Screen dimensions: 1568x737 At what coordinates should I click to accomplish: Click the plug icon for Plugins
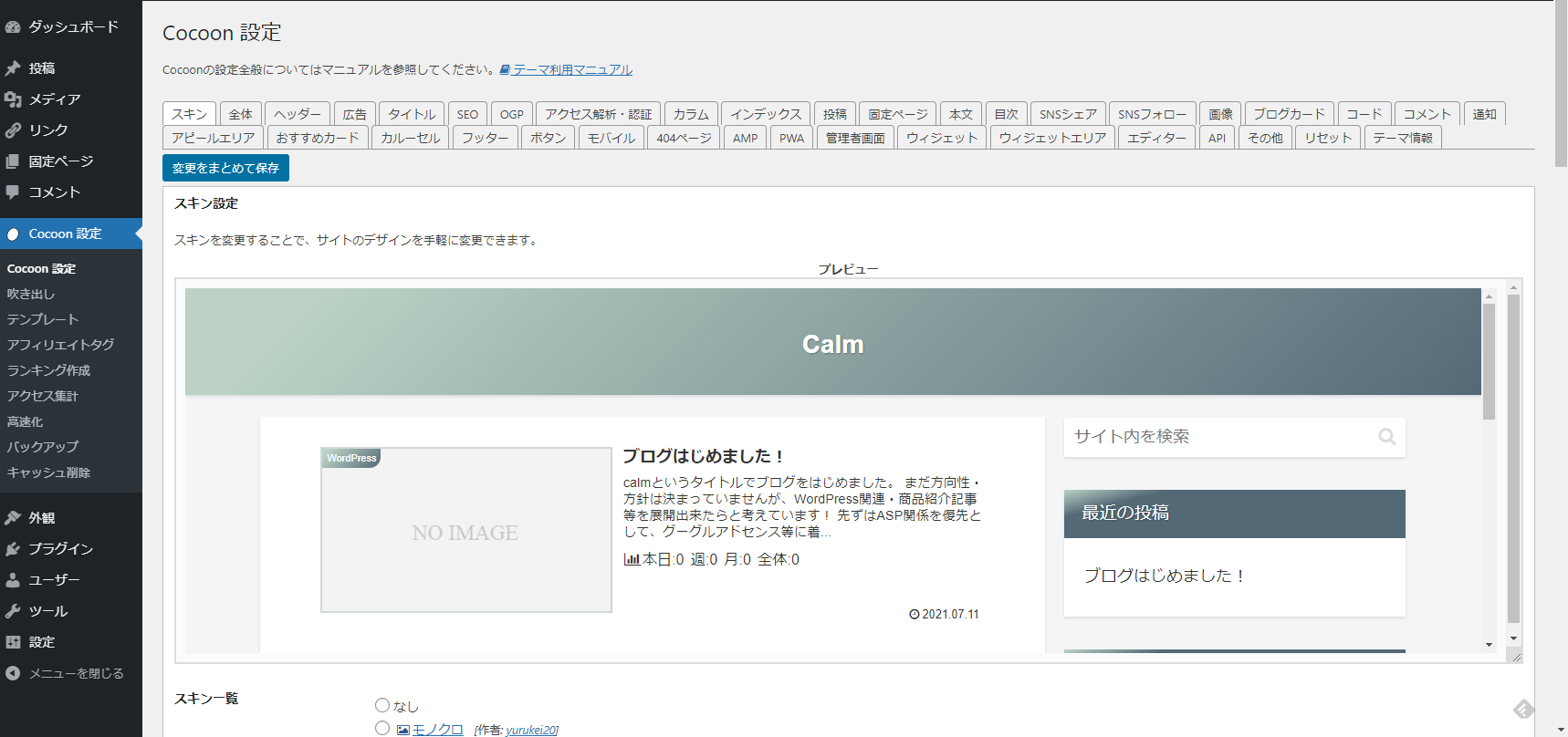click(13, 549)
